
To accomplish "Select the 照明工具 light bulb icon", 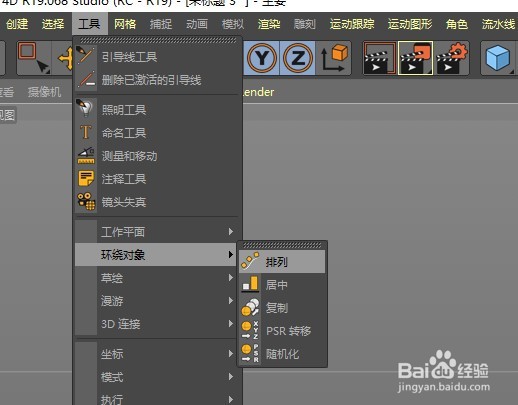I will coord(86,108).
